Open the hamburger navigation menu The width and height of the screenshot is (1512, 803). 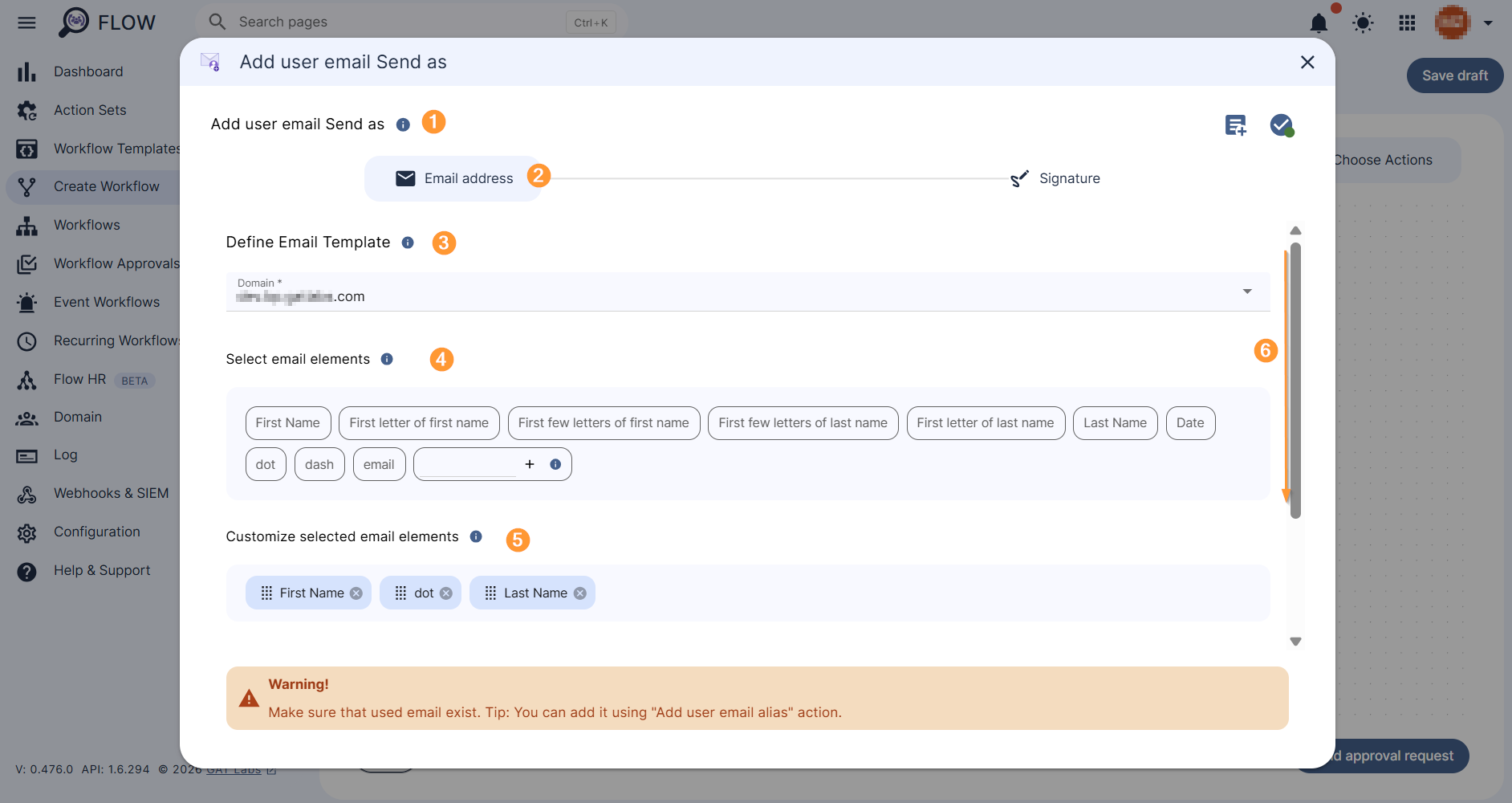click(26, 22)
